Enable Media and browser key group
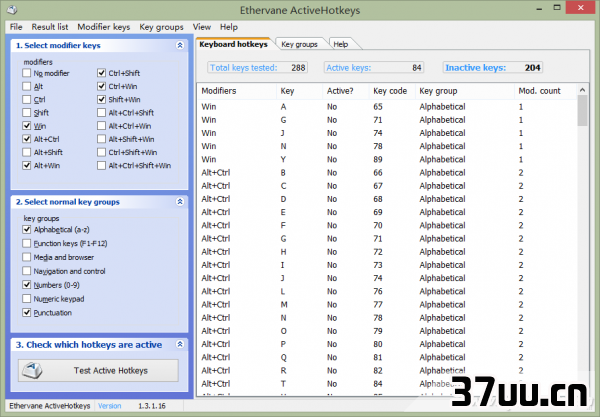Viewport: 600px width, 417px height. pyautogui.click(x=26, y=257)
